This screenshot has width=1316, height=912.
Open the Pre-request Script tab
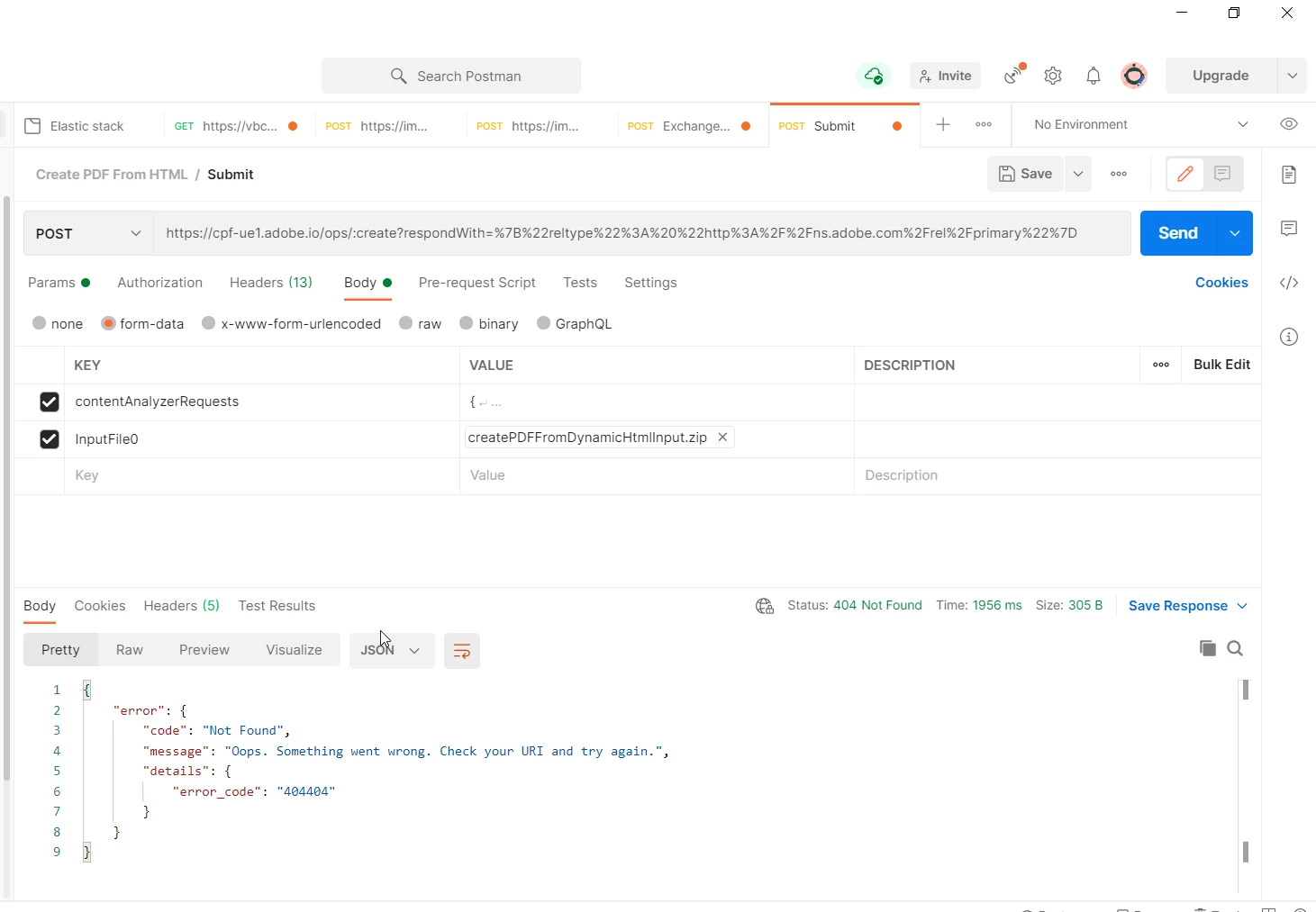coord(477,283)
